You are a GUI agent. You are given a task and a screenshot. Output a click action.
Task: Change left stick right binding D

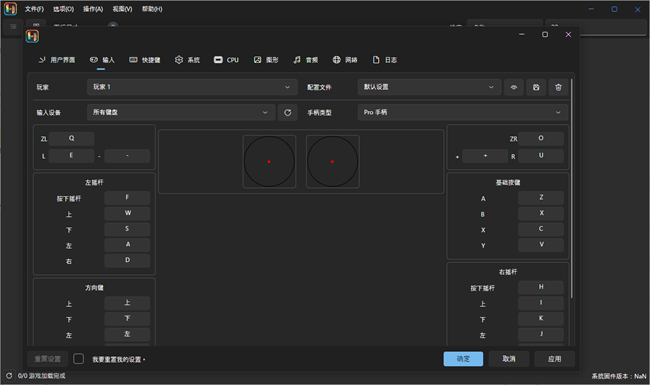pos(127,261)
